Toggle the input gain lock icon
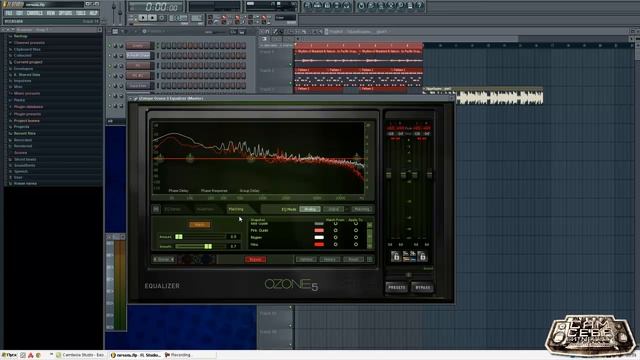 click(x=395, y=256)
